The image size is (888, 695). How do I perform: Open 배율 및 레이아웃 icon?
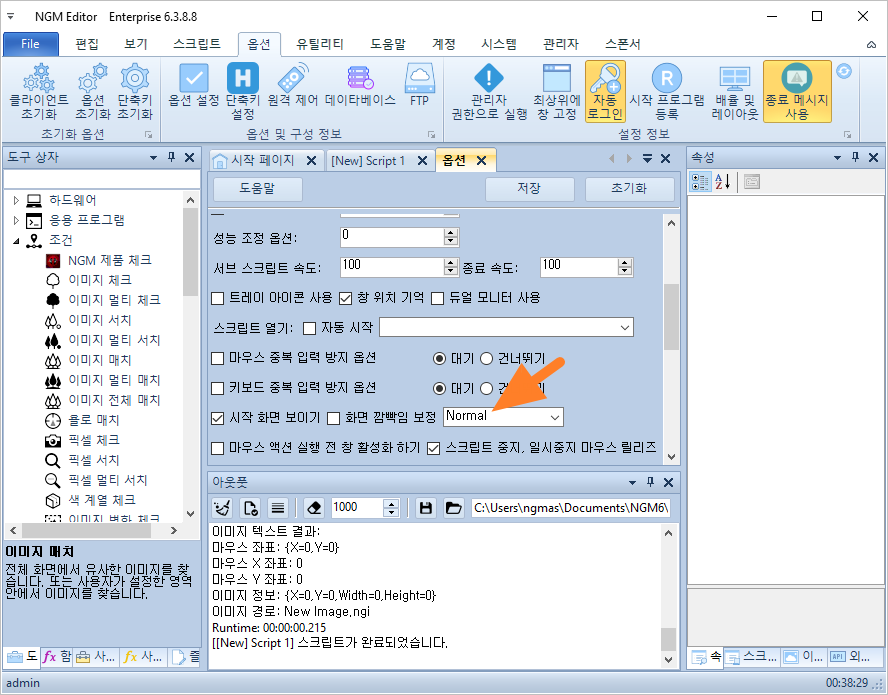coord(735,92)
